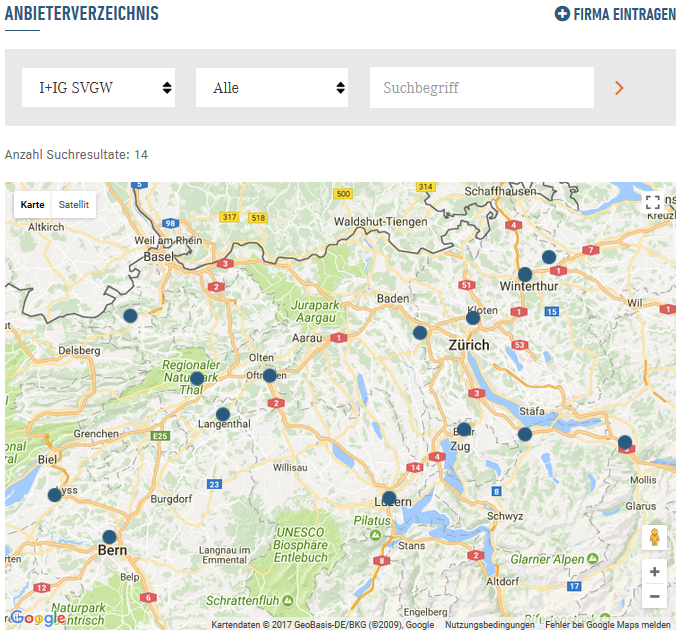
Task: Click the Firma Eintragen link
Action: click(624, 14)
